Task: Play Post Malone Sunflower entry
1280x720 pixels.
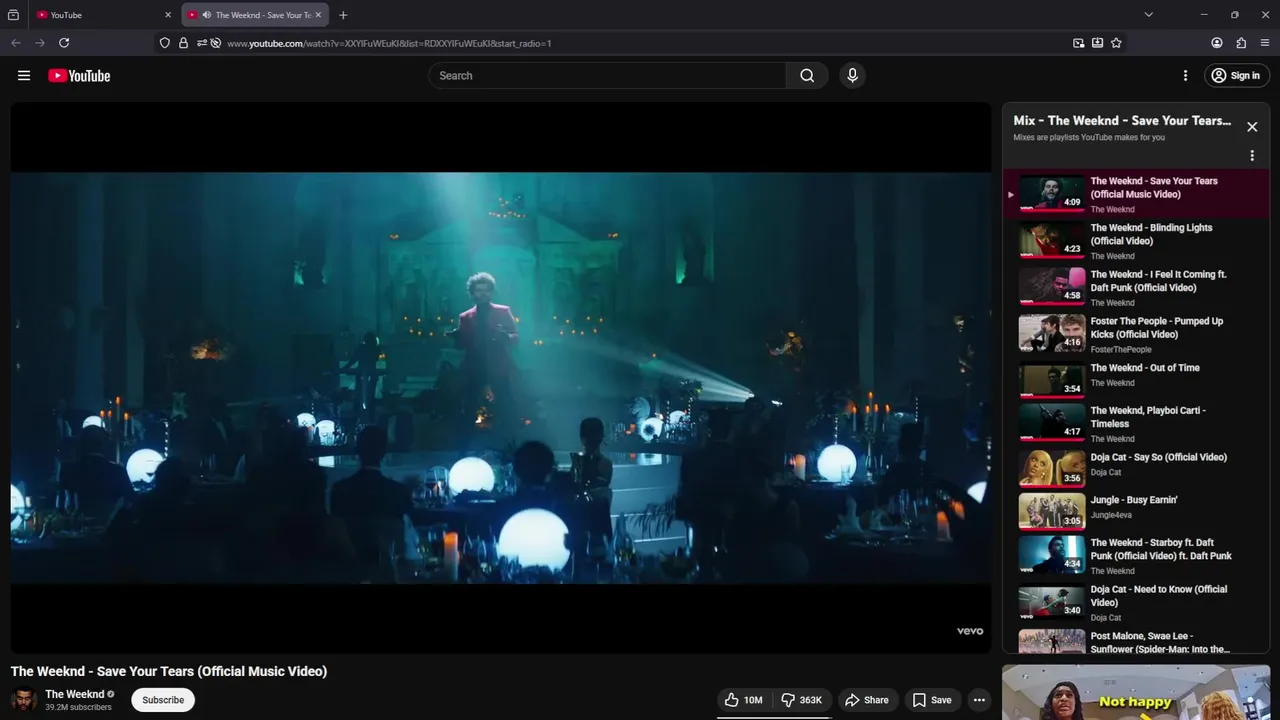Action: pos(1136,641)
